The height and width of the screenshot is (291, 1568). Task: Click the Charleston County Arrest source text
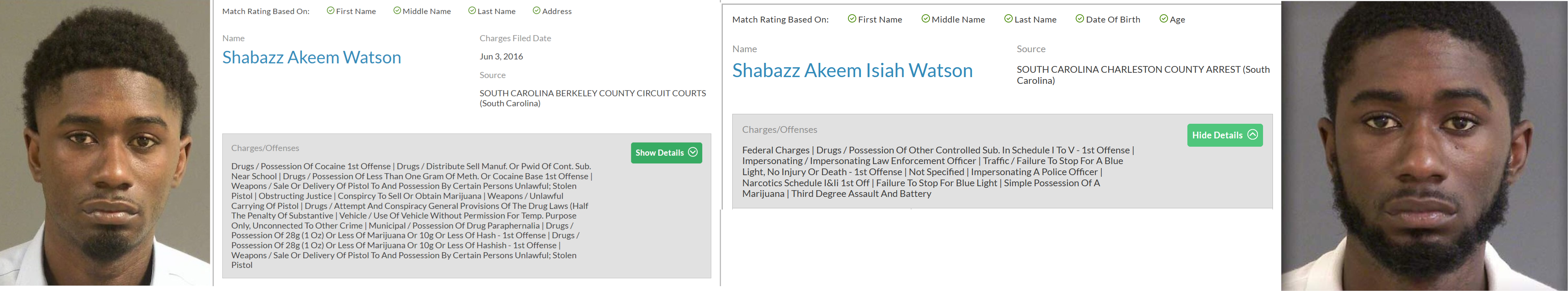[1143, 75]
